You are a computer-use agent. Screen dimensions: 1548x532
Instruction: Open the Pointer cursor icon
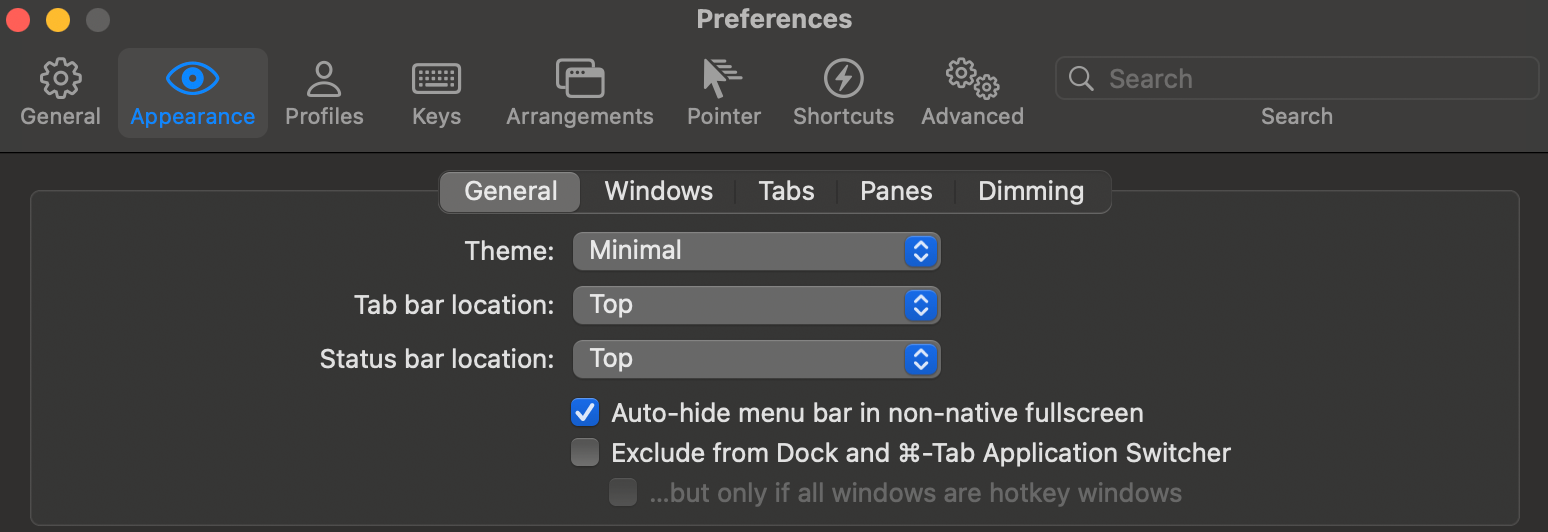point(723,78)
